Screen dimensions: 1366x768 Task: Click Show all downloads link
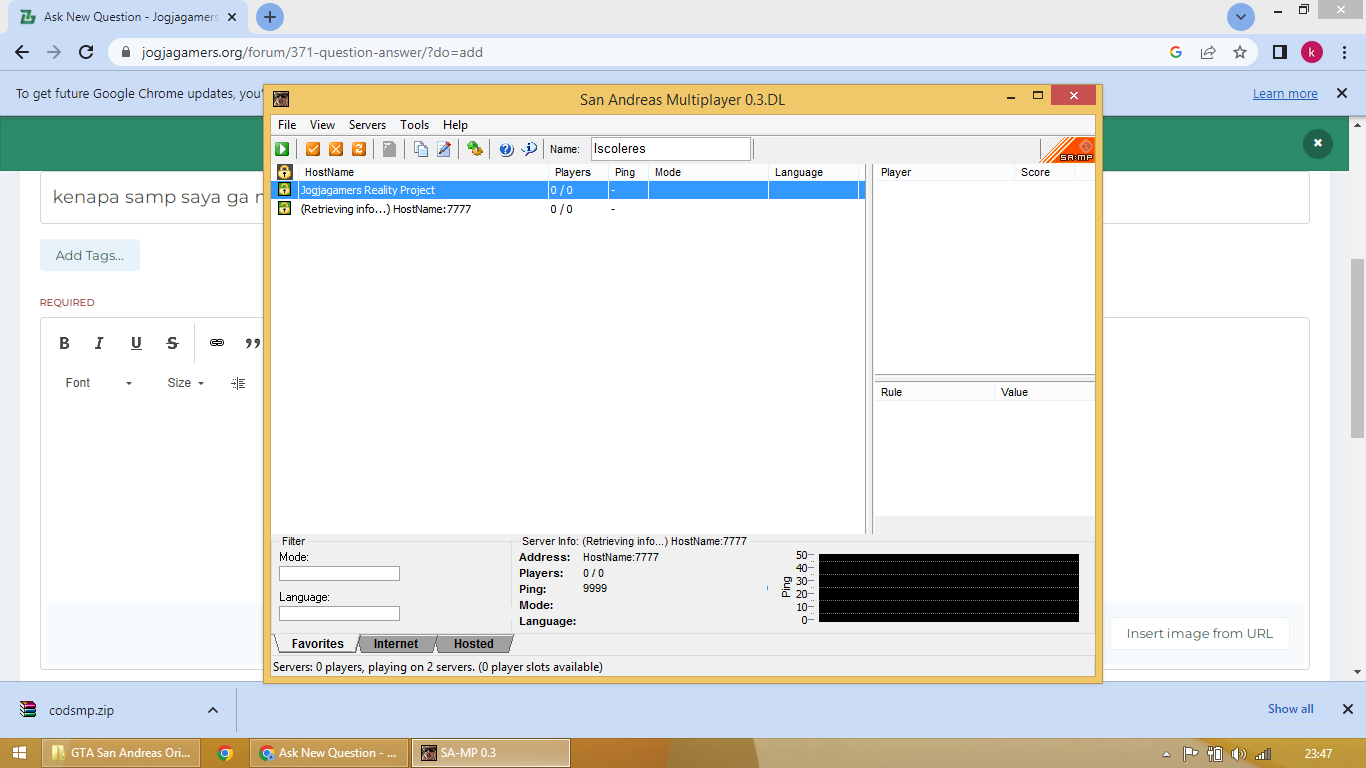(x=1290, y=709)
